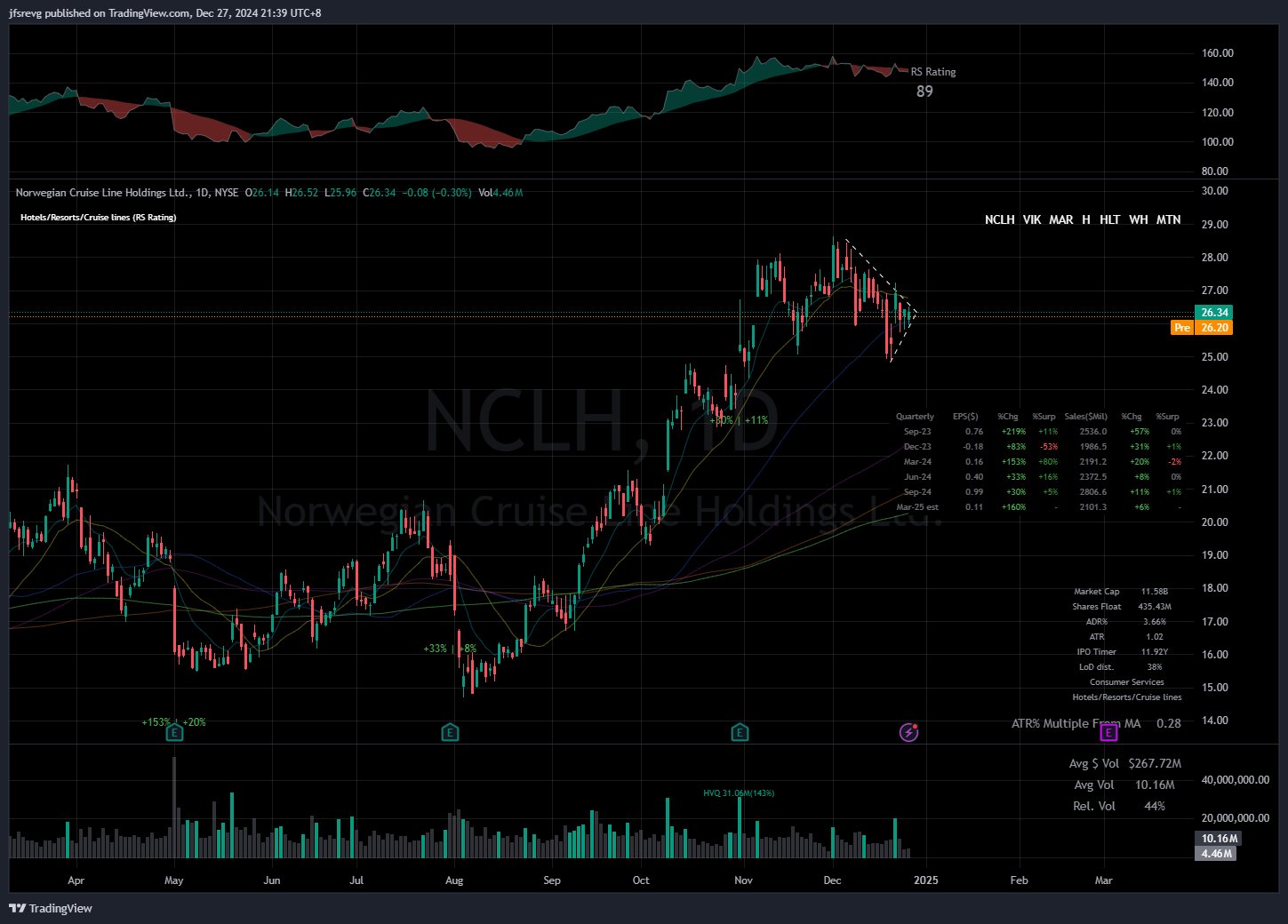
Task: Click the Dec label on the time axis
Action: click(832, 880)
